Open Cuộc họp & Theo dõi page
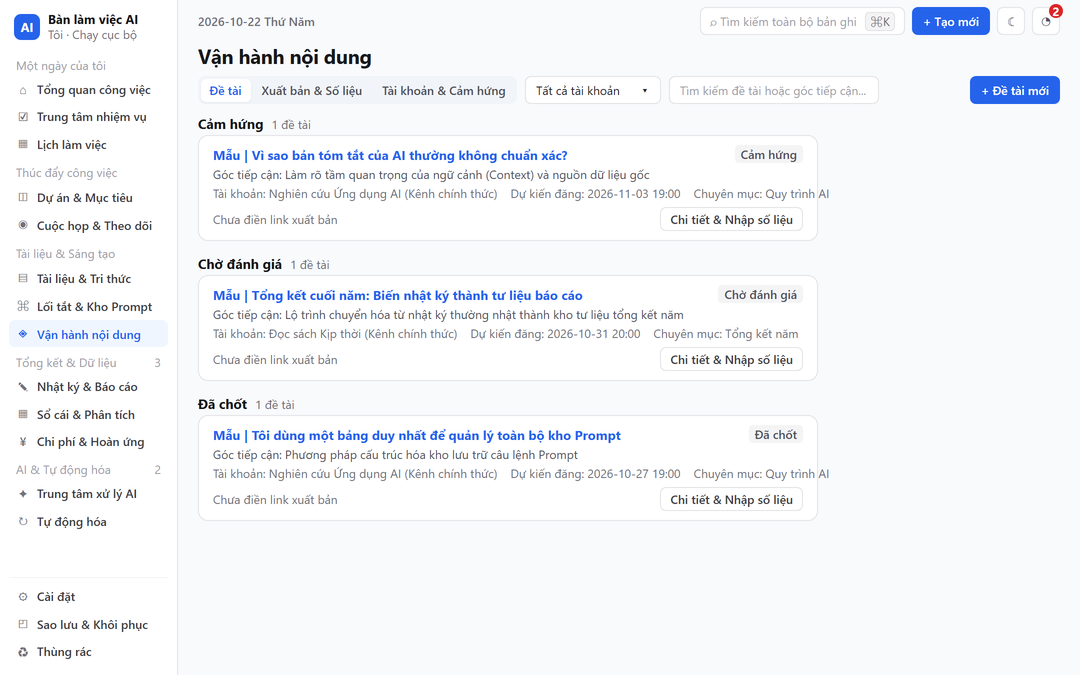 point(88,225)
